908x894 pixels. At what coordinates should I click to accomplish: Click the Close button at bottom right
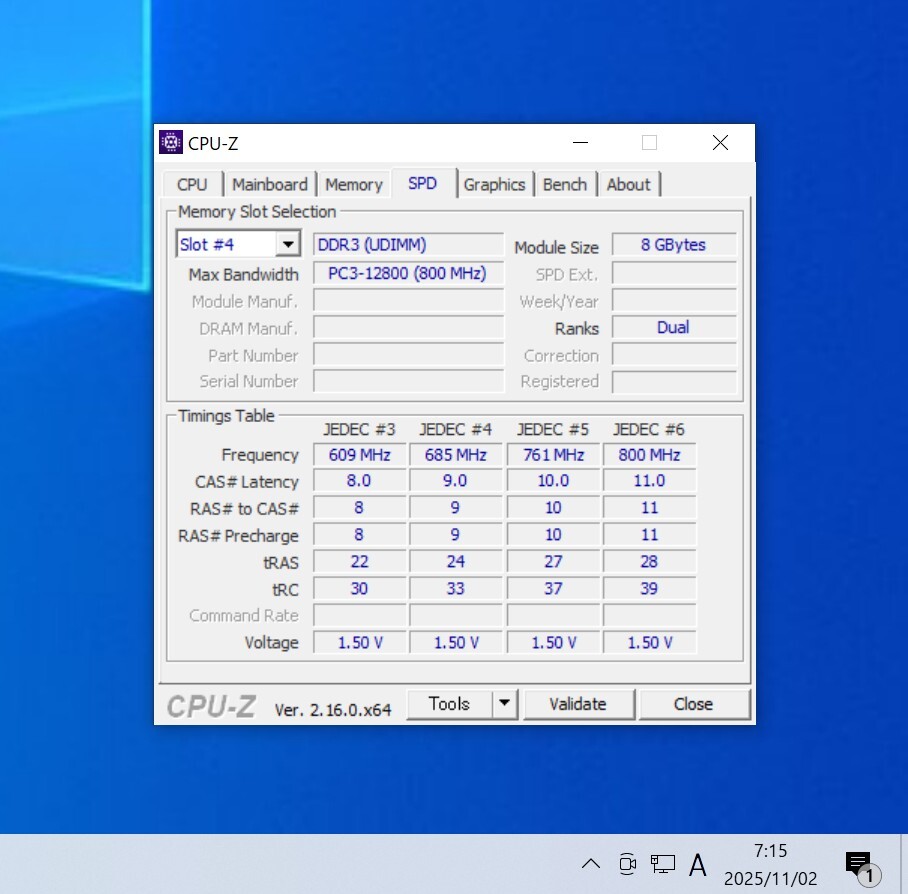693,704
